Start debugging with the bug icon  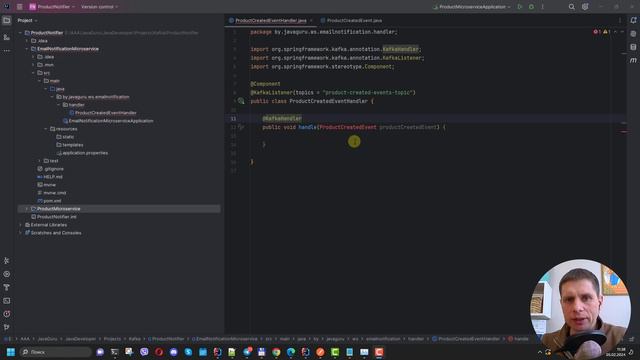click(531, 7)
